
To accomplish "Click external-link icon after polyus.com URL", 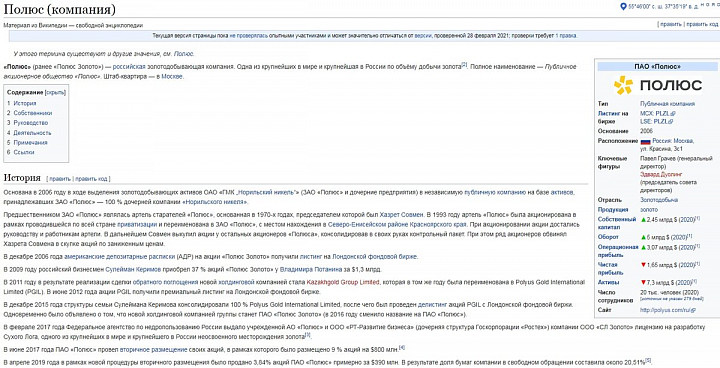I will [693, 311].
